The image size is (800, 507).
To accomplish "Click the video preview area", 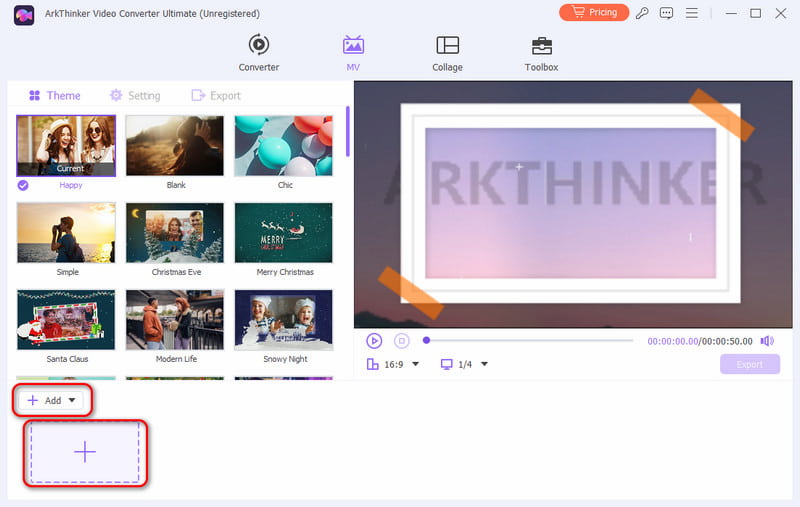I will click(573, 204).
